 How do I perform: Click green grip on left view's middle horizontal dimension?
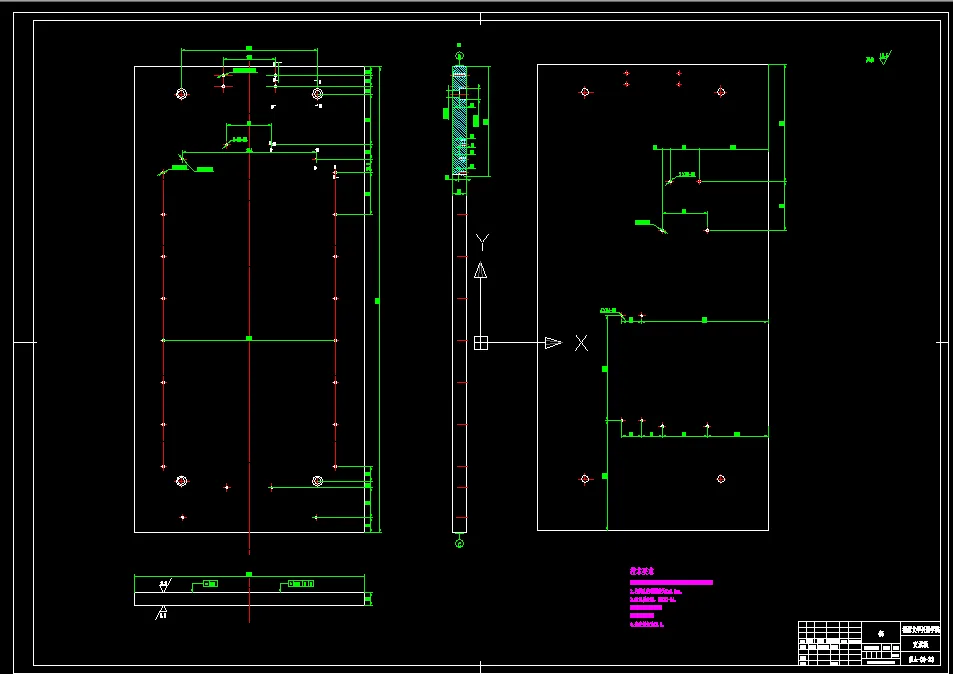[x=249, y=338]
